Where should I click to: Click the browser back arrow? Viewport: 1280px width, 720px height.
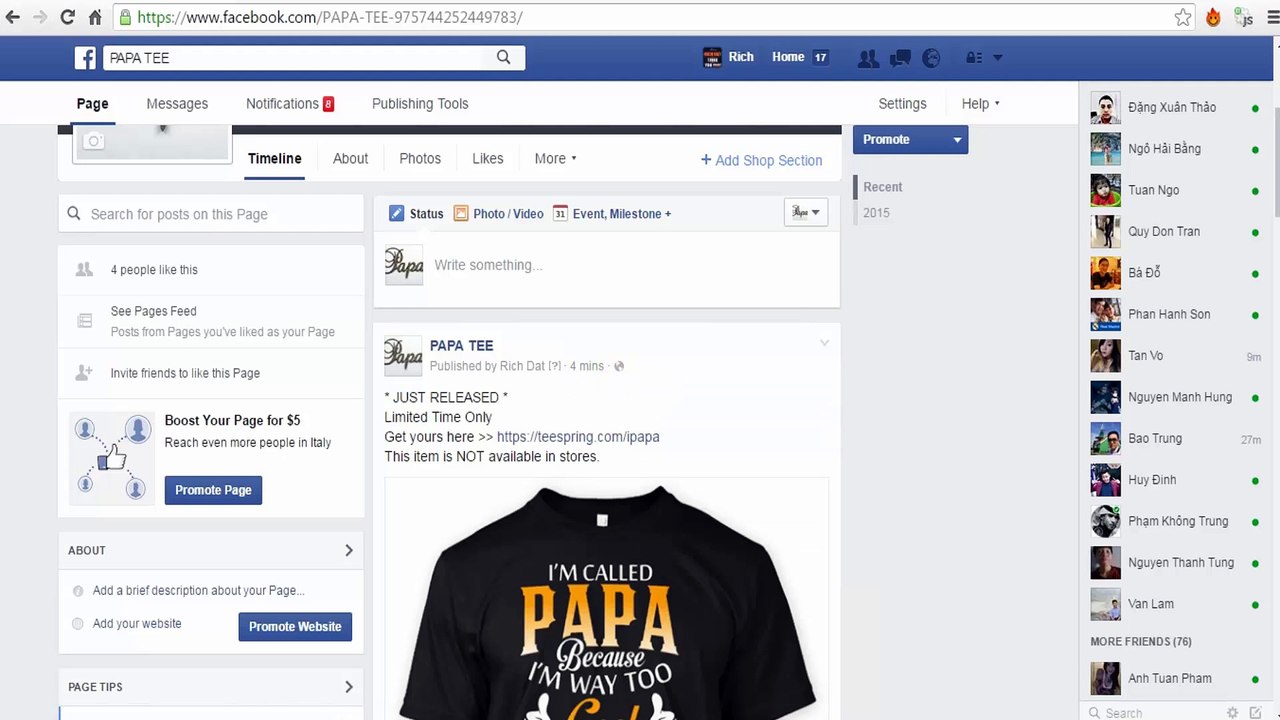13,17
